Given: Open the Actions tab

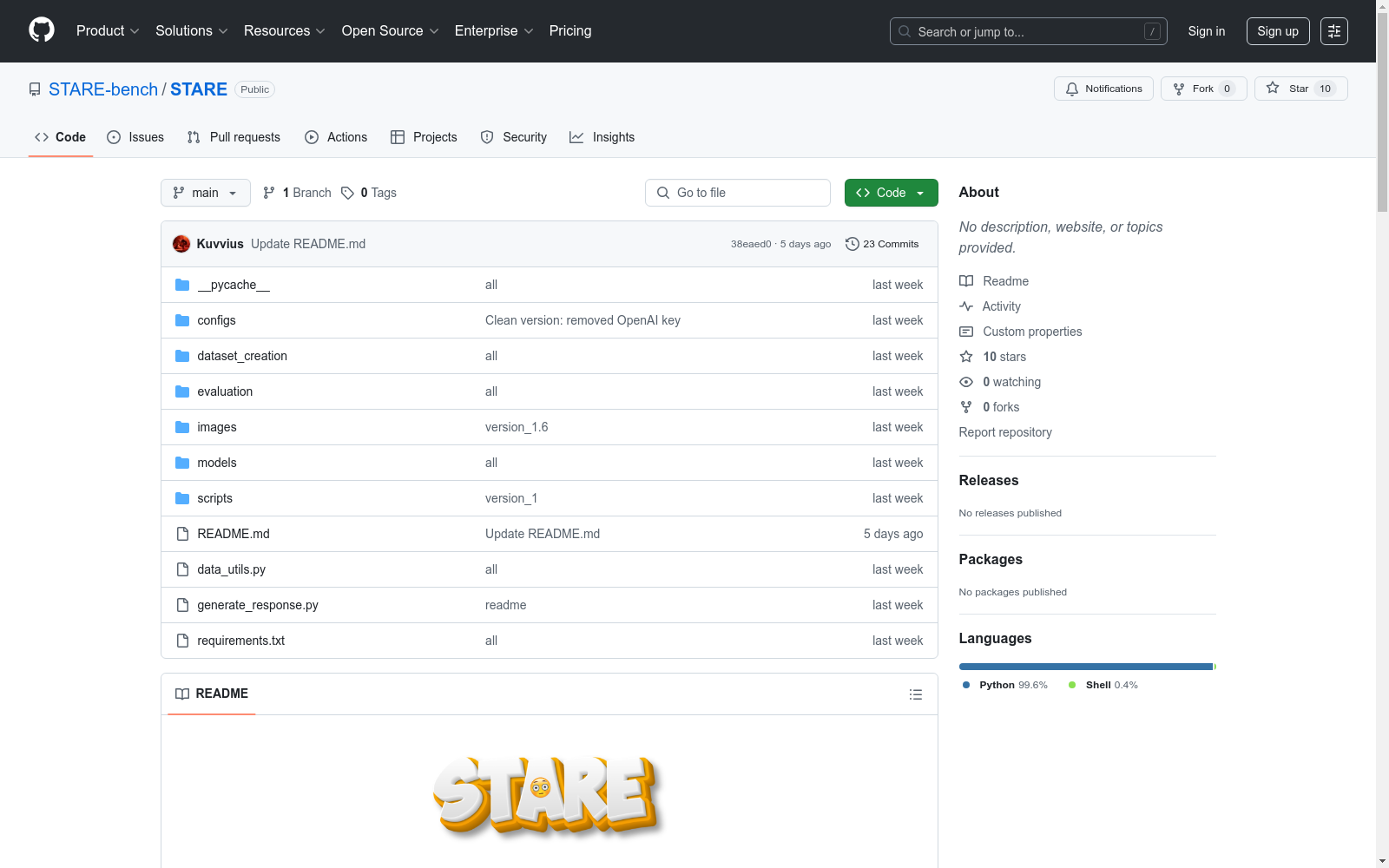Looking at the screenshot, I should (336, 137).
